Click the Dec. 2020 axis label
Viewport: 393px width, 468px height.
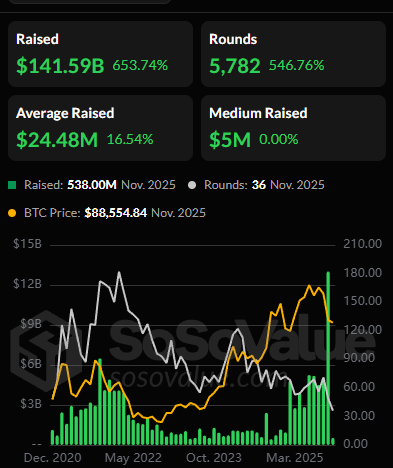coord(53,458)
